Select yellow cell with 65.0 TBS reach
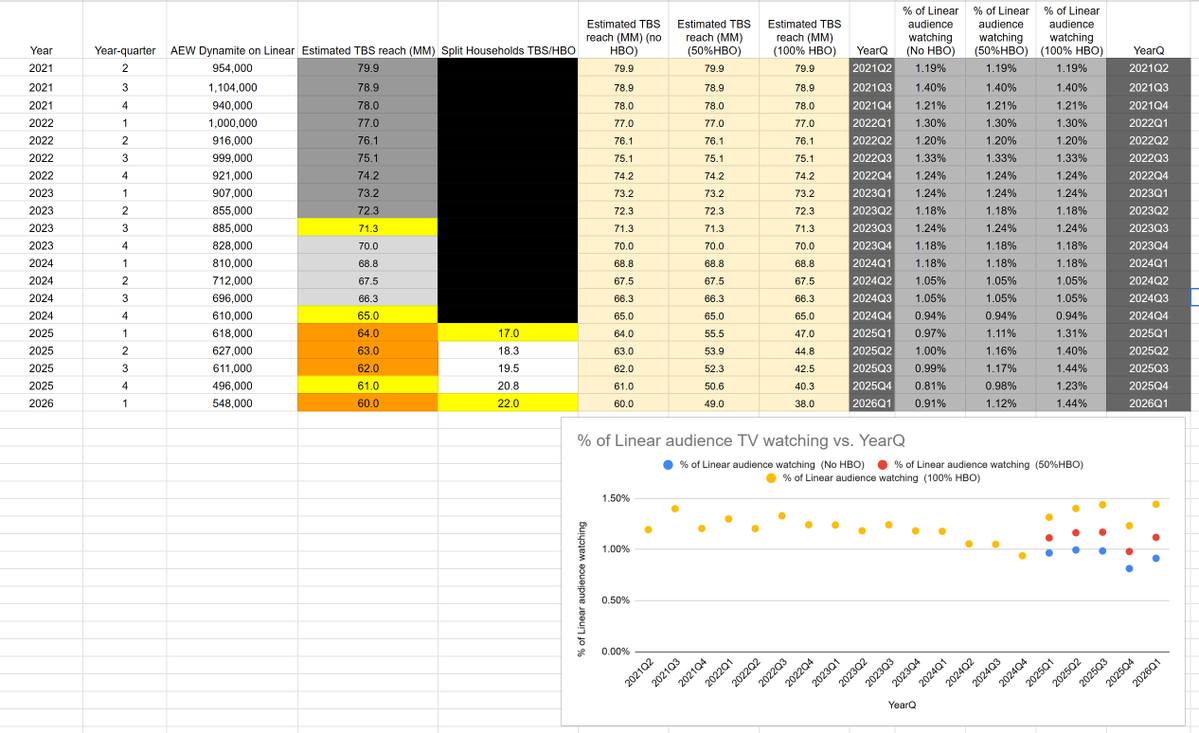 pyautogui.click(x=368, y=315)
